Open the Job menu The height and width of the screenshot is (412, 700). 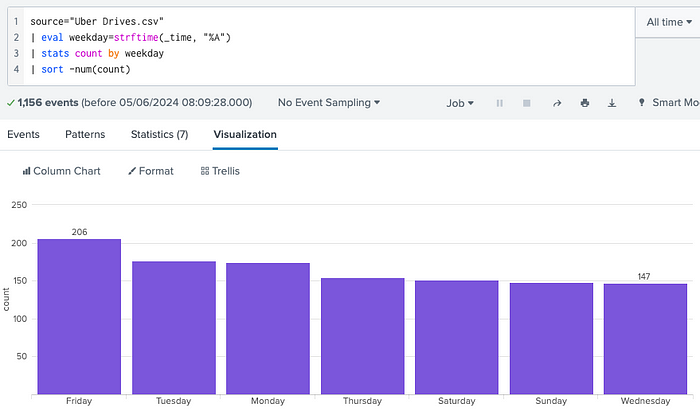tap(460, 103)
